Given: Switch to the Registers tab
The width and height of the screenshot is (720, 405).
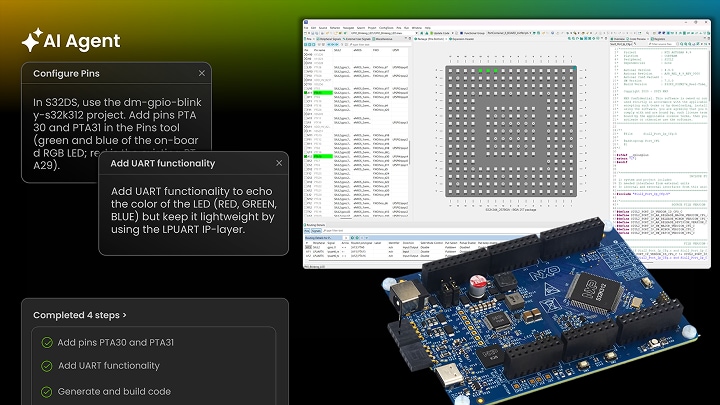Looking at the screenshot, I should [x=658, y=39].
